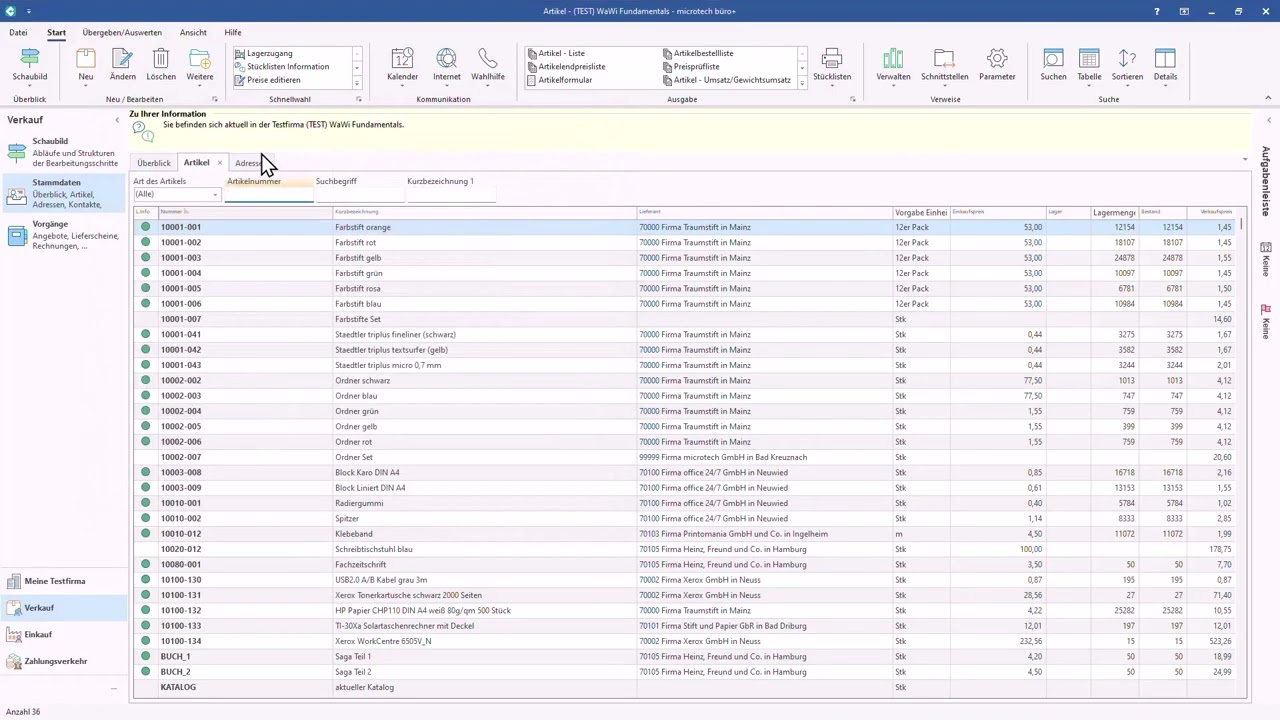Screen dimensions: 1280x720
Task: Click the information bubble icon
Action: point(142,131)
